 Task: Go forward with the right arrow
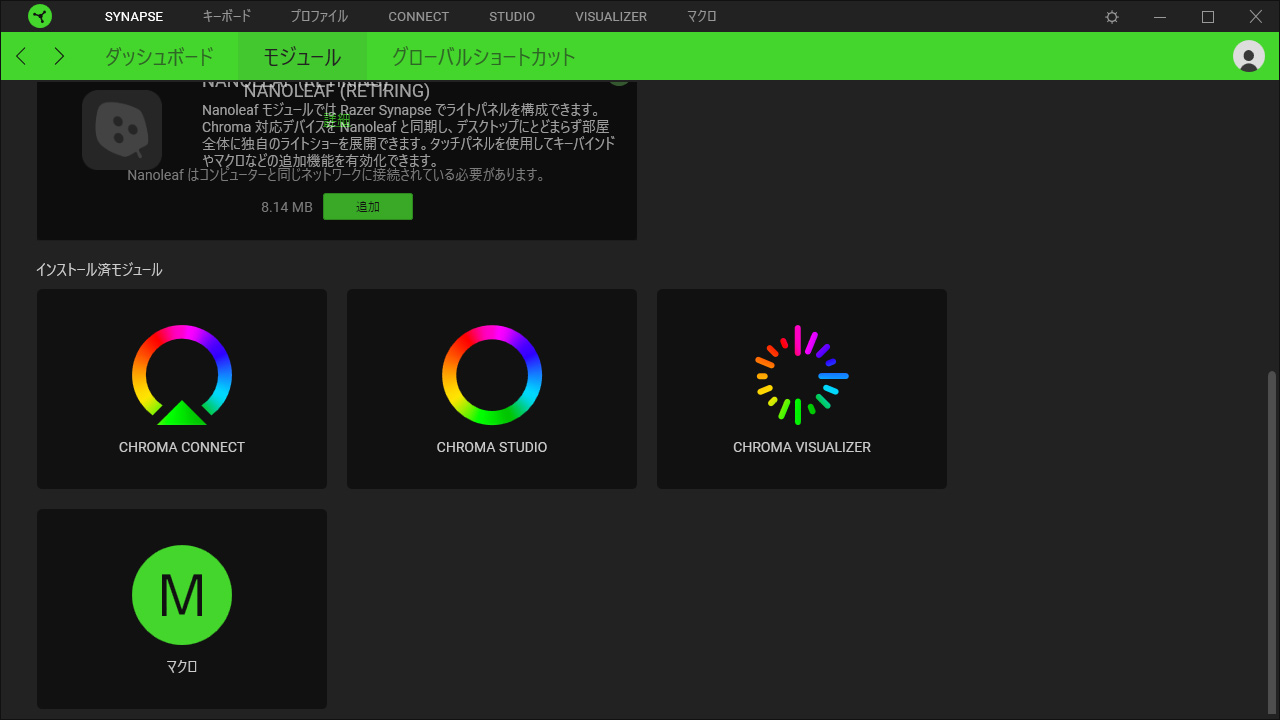[x=59, y=56]
